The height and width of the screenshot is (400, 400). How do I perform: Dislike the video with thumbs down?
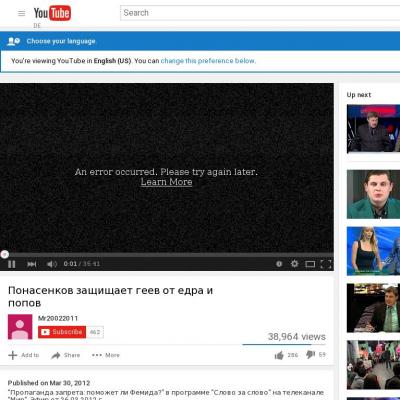(310, 355)
